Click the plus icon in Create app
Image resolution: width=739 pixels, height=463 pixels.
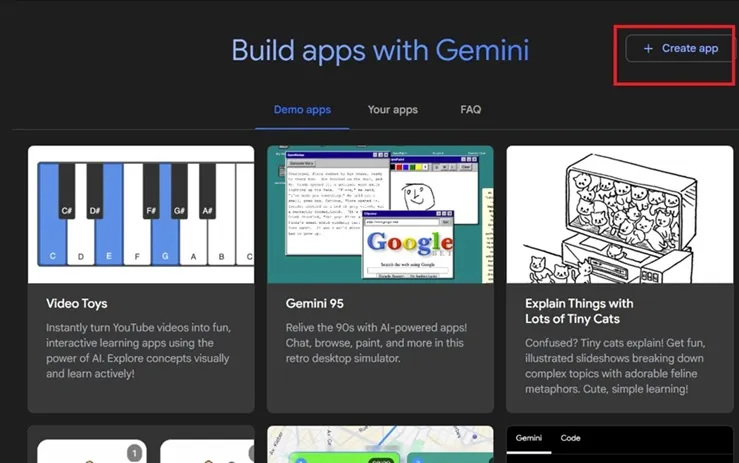click(648, 49)
